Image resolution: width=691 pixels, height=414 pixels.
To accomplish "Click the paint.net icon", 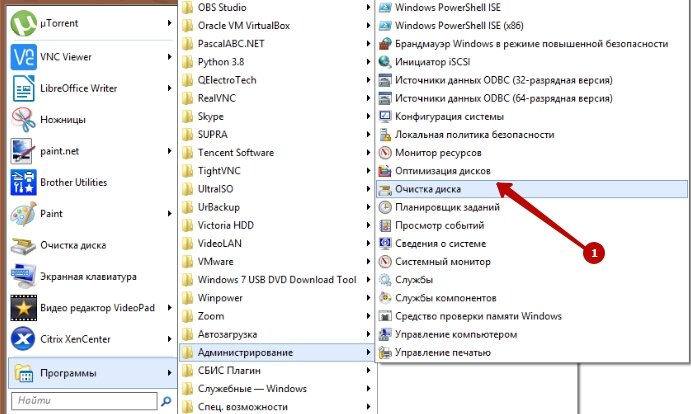I will [x=22, y=151].
